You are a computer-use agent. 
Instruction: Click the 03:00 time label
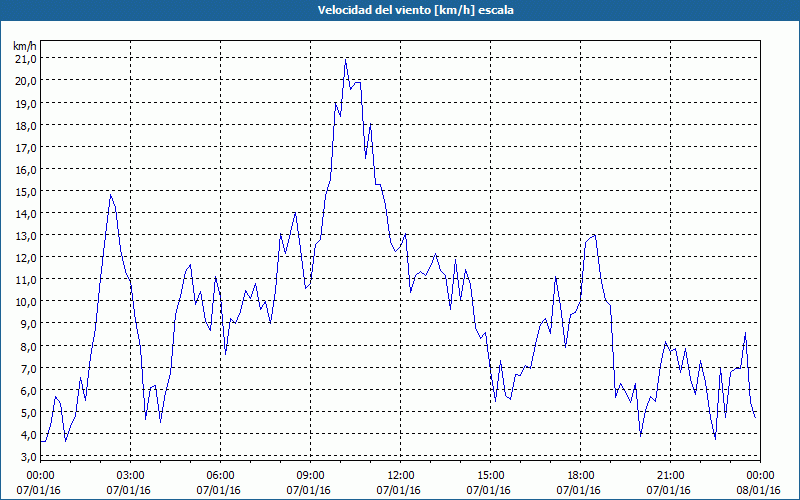point(130,476)
